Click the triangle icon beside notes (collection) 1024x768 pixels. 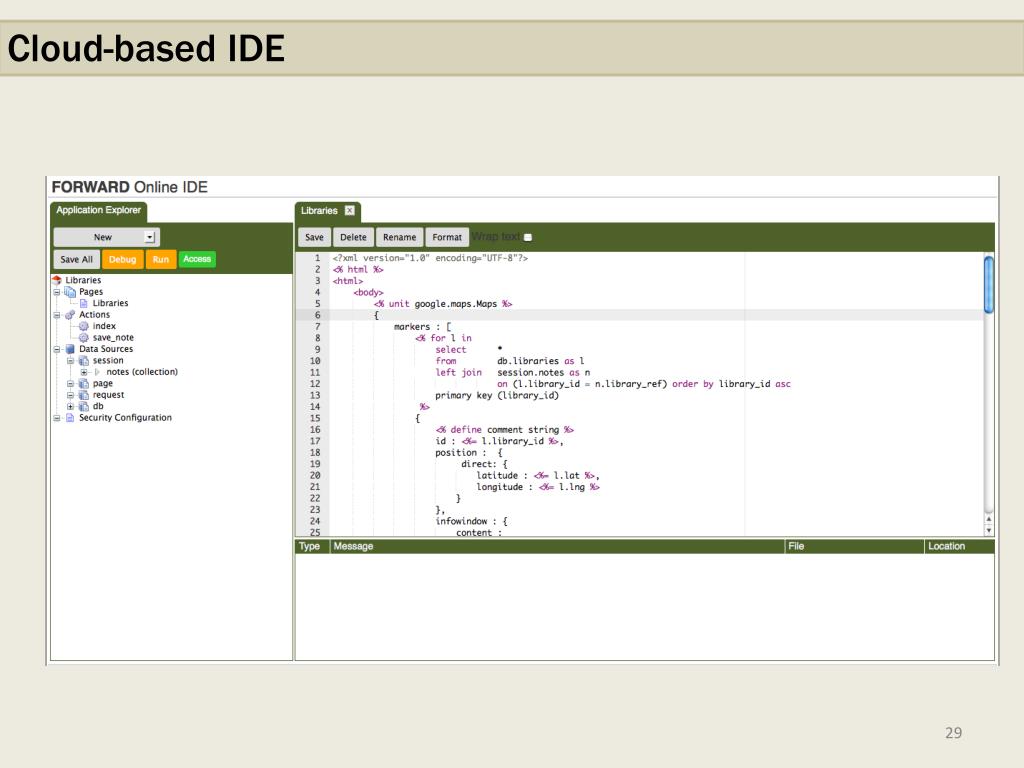click(97, 372)
